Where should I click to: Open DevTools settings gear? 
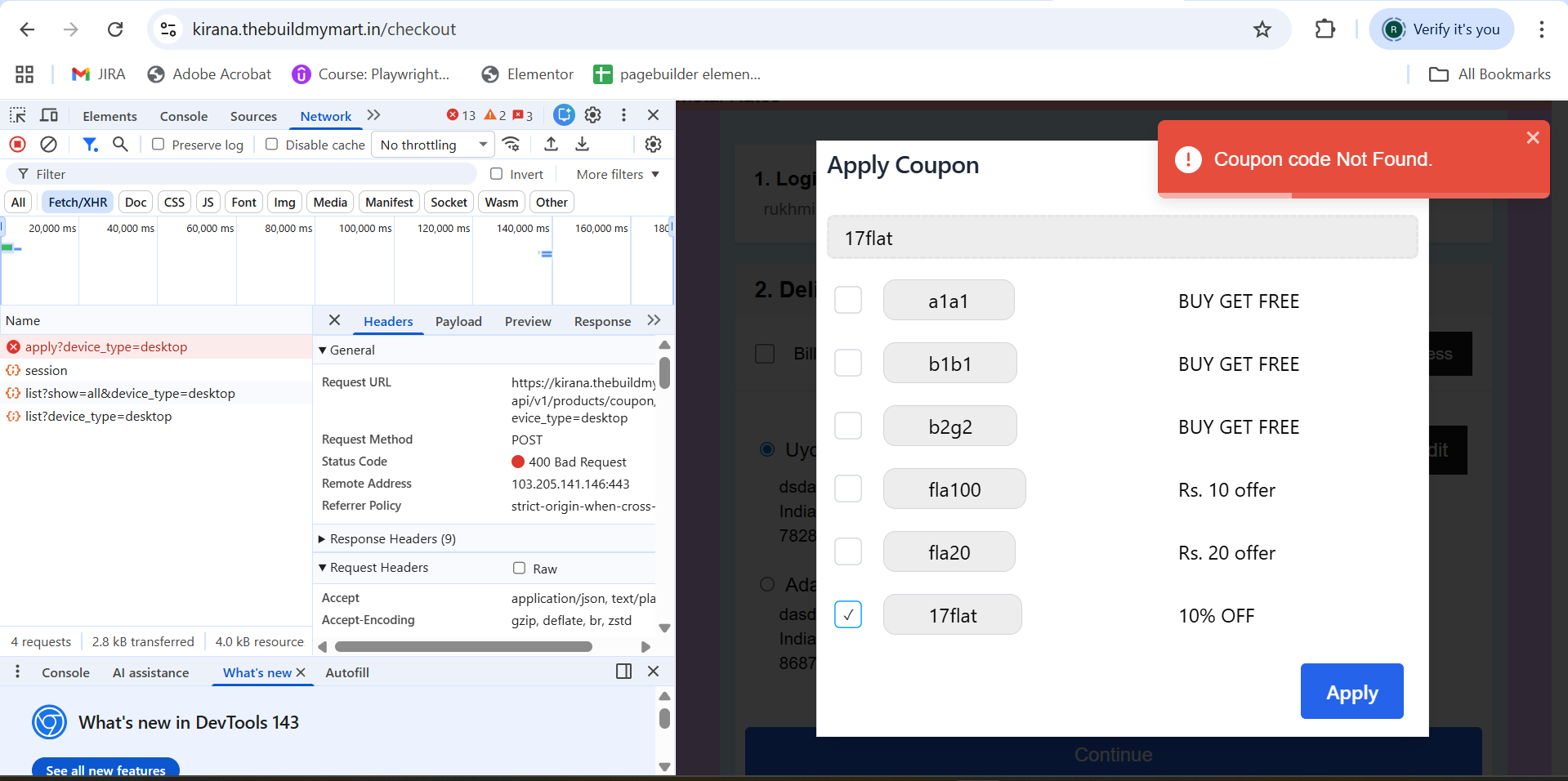593,115
